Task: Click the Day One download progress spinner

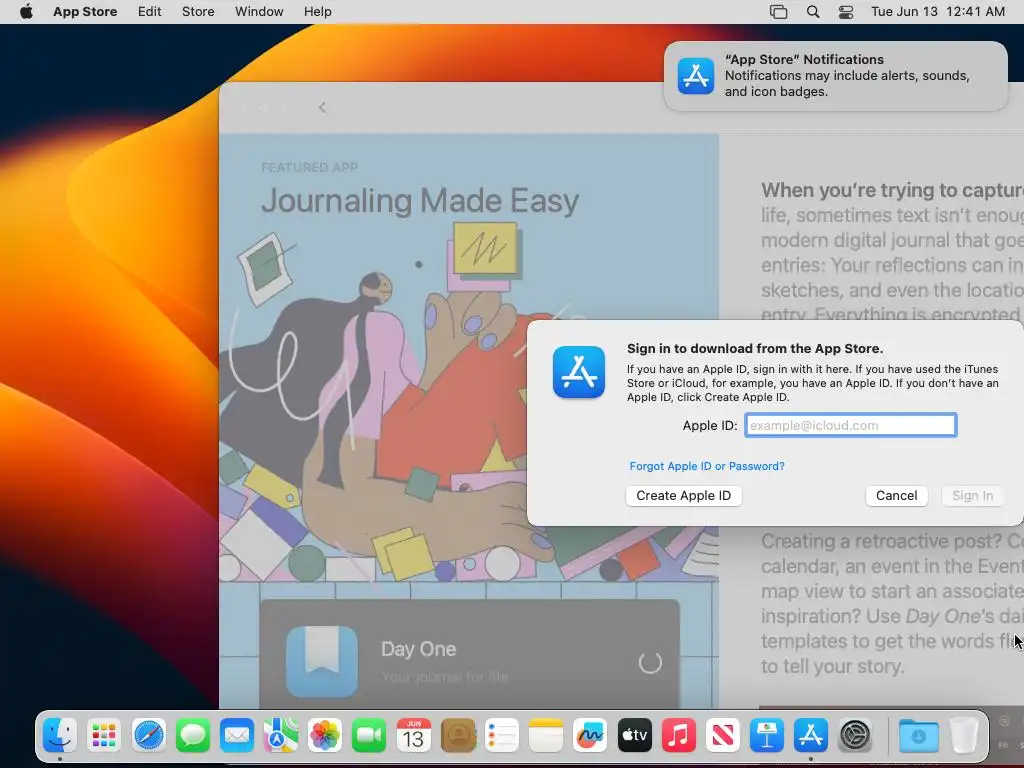Action: pyautogui.click(x=650, y=663)
